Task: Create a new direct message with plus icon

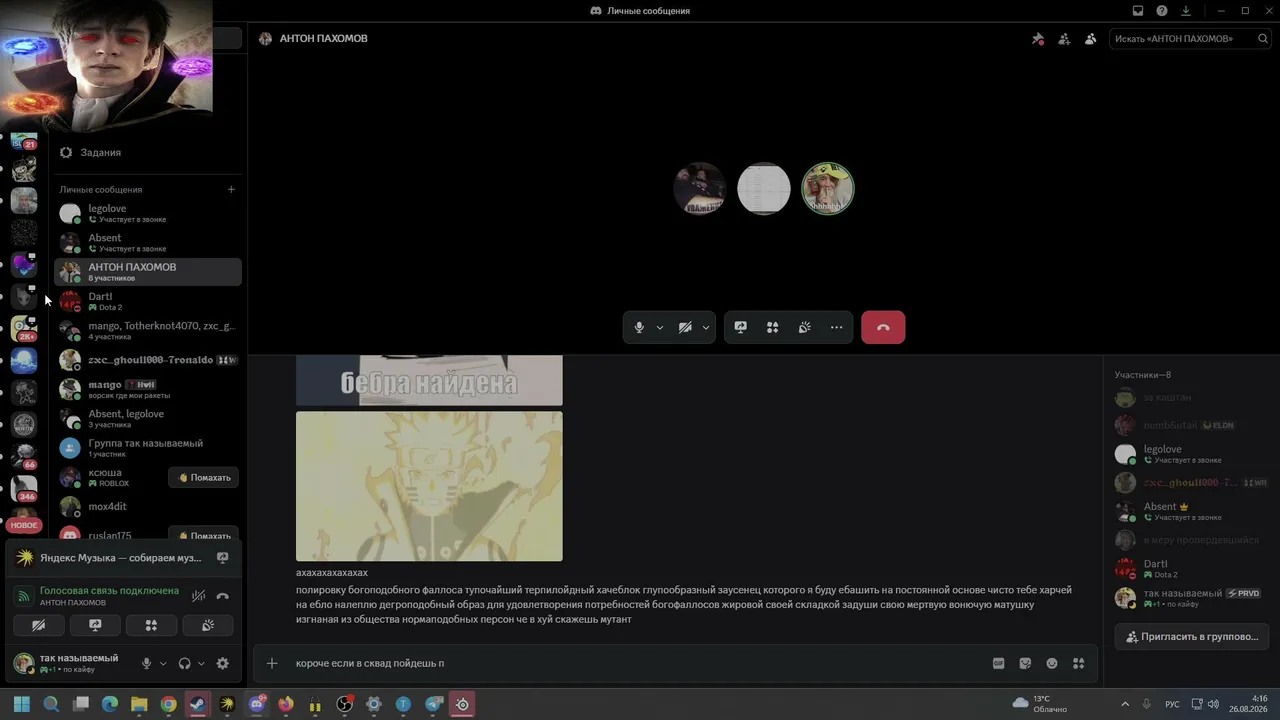Action: click(x=231, y=189)
